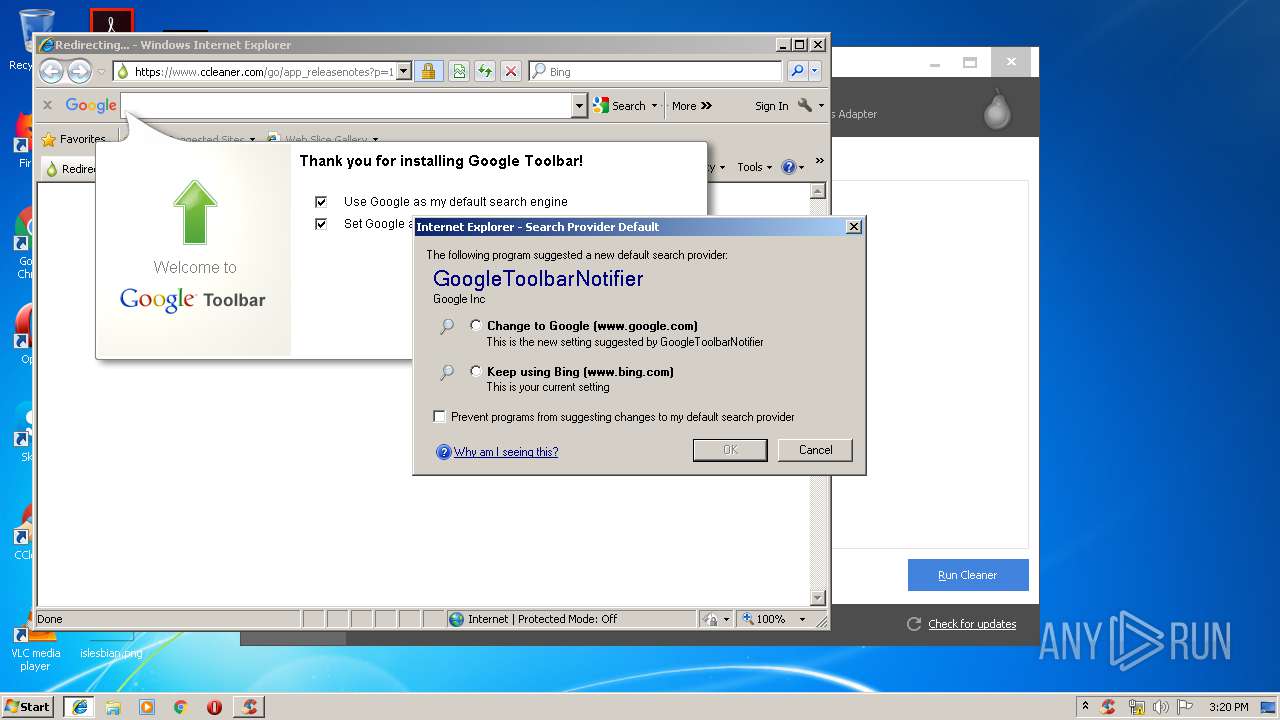Toggle the Set Google checkbox
This screenshot has height=720, width=1280.
pos(321,224)
